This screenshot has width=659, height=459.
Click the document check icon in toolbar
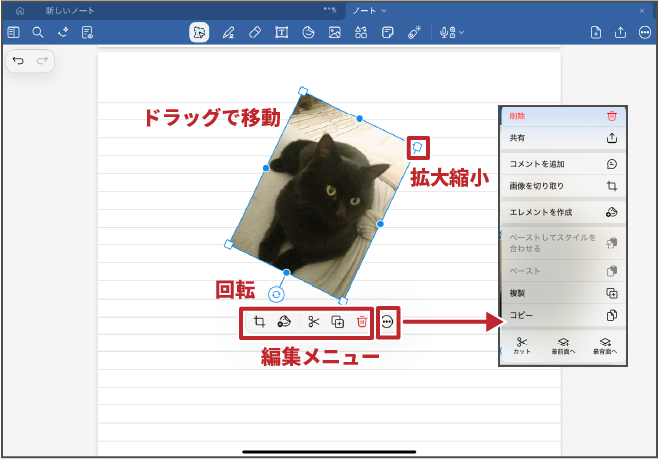point(87,32)
